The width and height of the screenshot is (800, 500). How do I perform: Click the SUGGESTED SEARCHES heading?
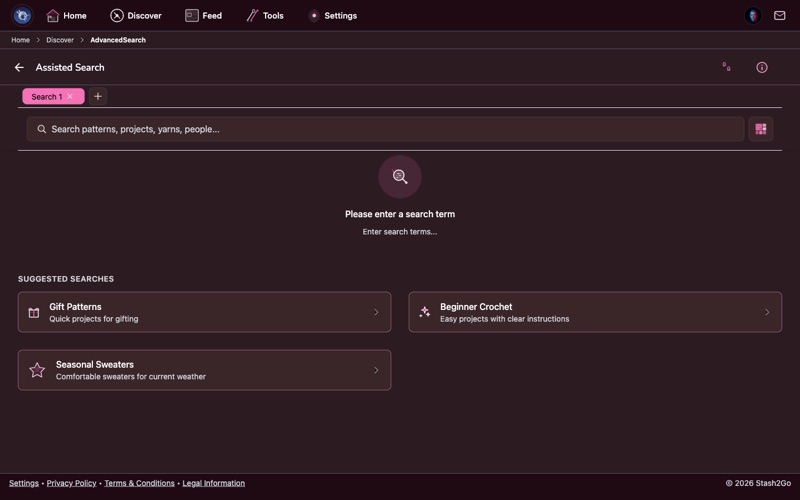coord(66,279)
